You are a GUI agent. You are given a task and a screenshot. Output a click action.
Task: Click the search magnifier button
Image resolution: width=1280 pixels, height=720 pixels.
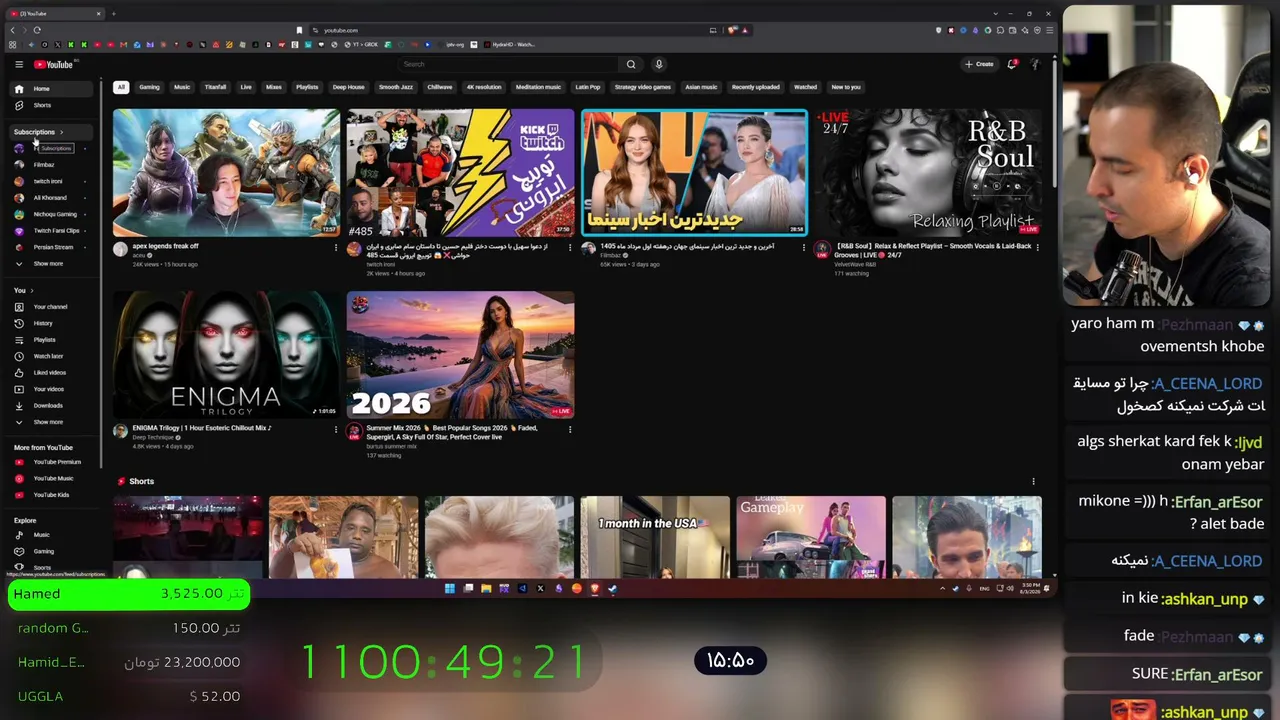[x=631, y=64]
